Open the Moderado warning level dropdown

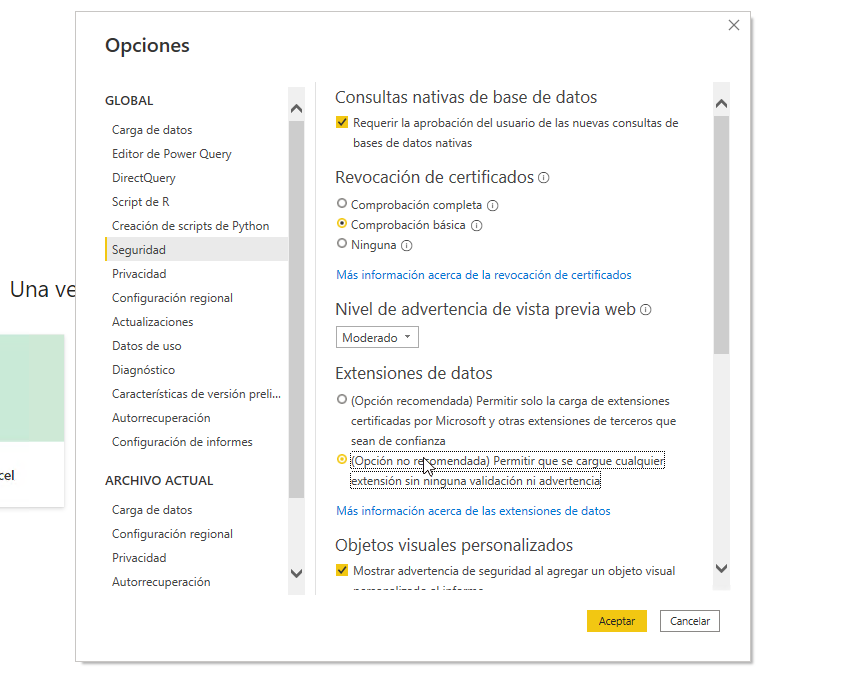pyautogui.click(x=377, y=338)
